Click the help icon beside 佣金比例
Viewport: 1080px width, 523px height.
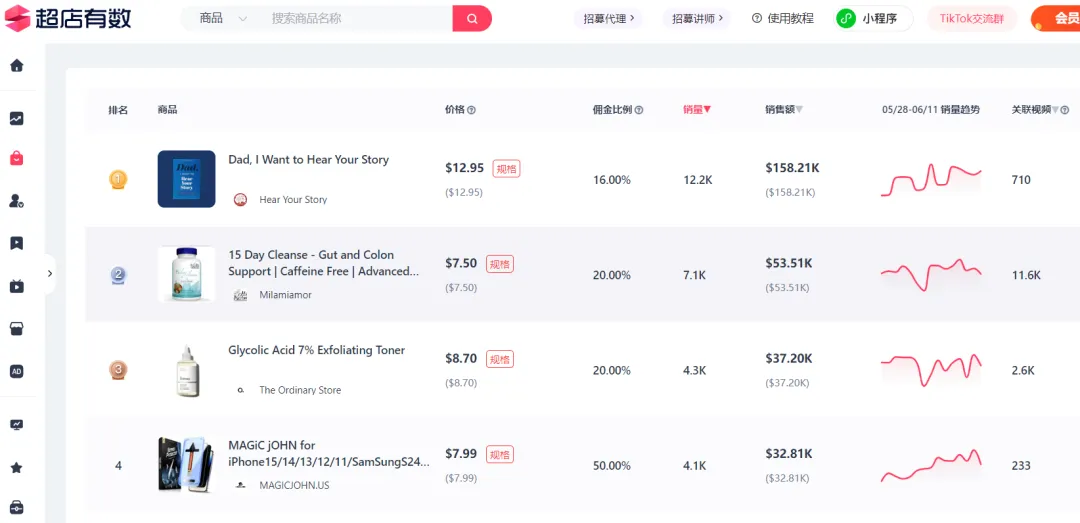click(x=638, y=110)
